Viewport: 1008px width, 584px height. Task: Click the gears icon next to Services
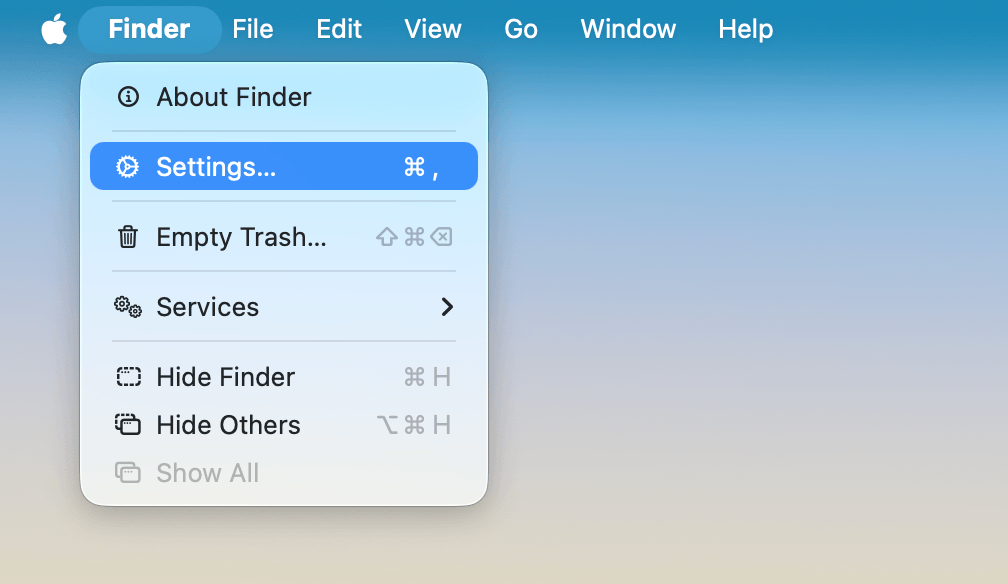tap(127, 307)
